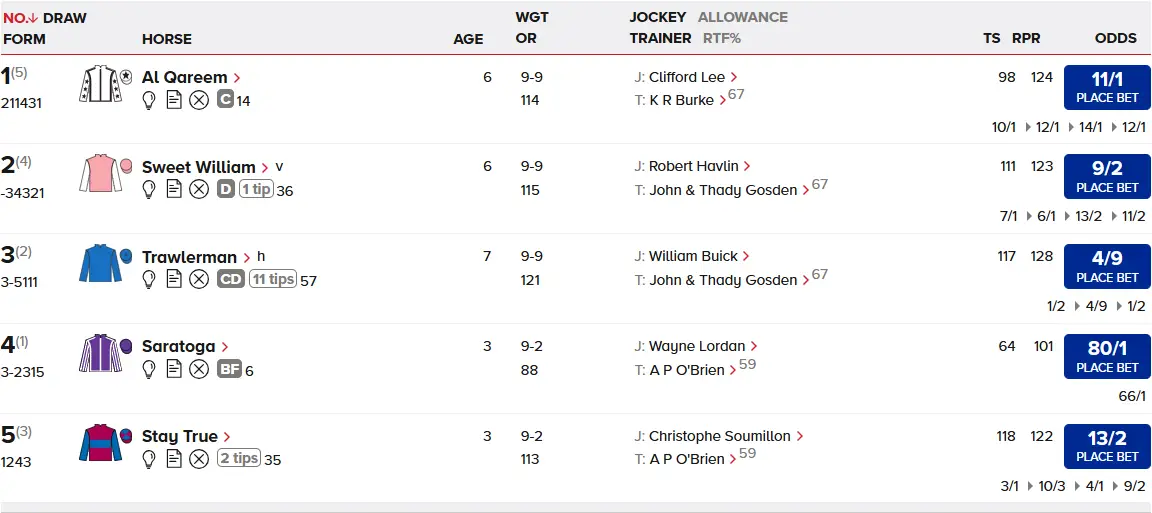Click the lightbulb icon under Al Qareem
The height and width of the screenshot is (513, 1152).
(x=150, y=100)
